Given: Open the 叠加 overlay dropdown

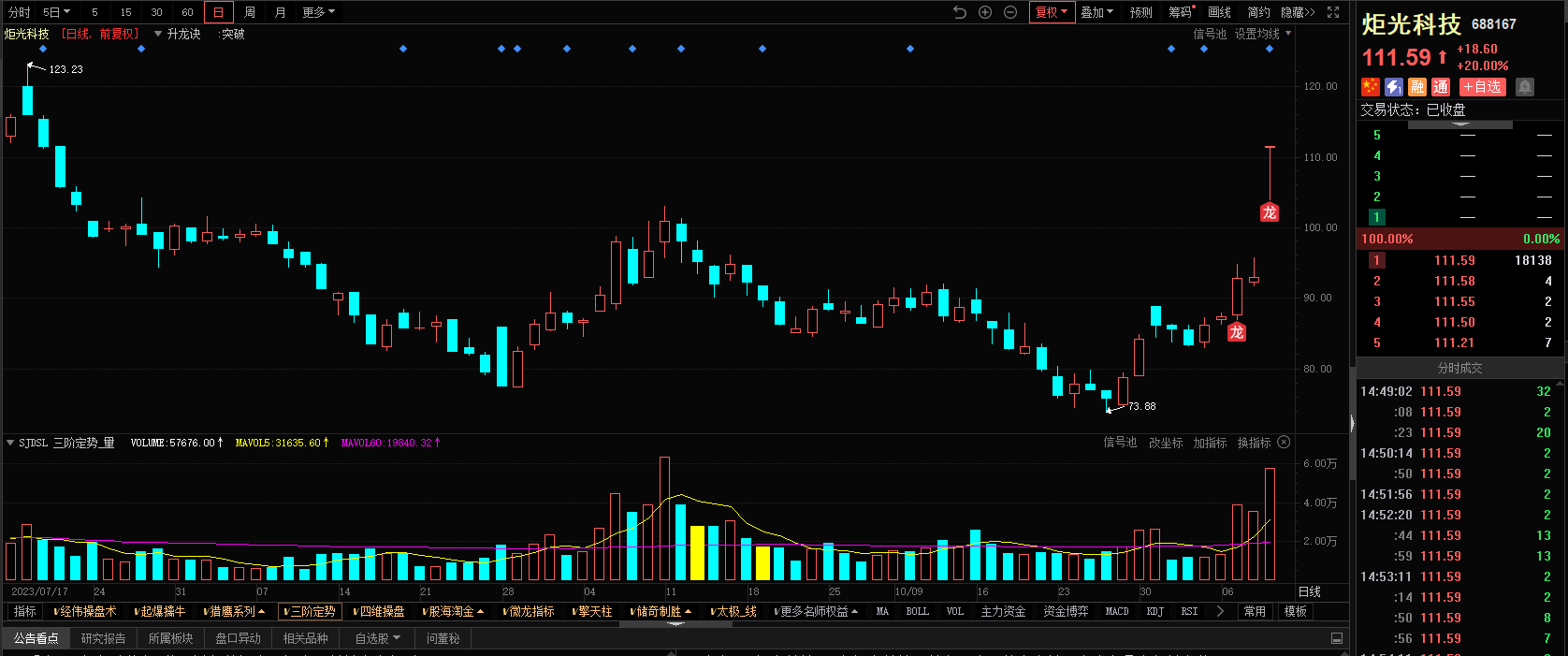Looking at the screenshot, I should [1096, 12].
